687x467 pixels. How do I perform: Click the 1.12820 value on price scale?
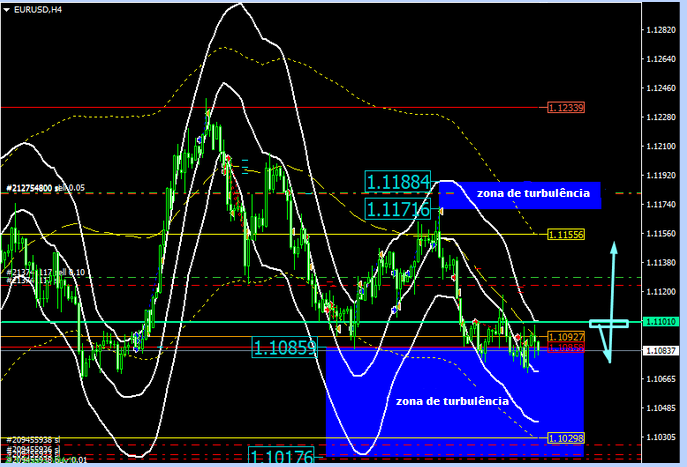pos(660,31)
